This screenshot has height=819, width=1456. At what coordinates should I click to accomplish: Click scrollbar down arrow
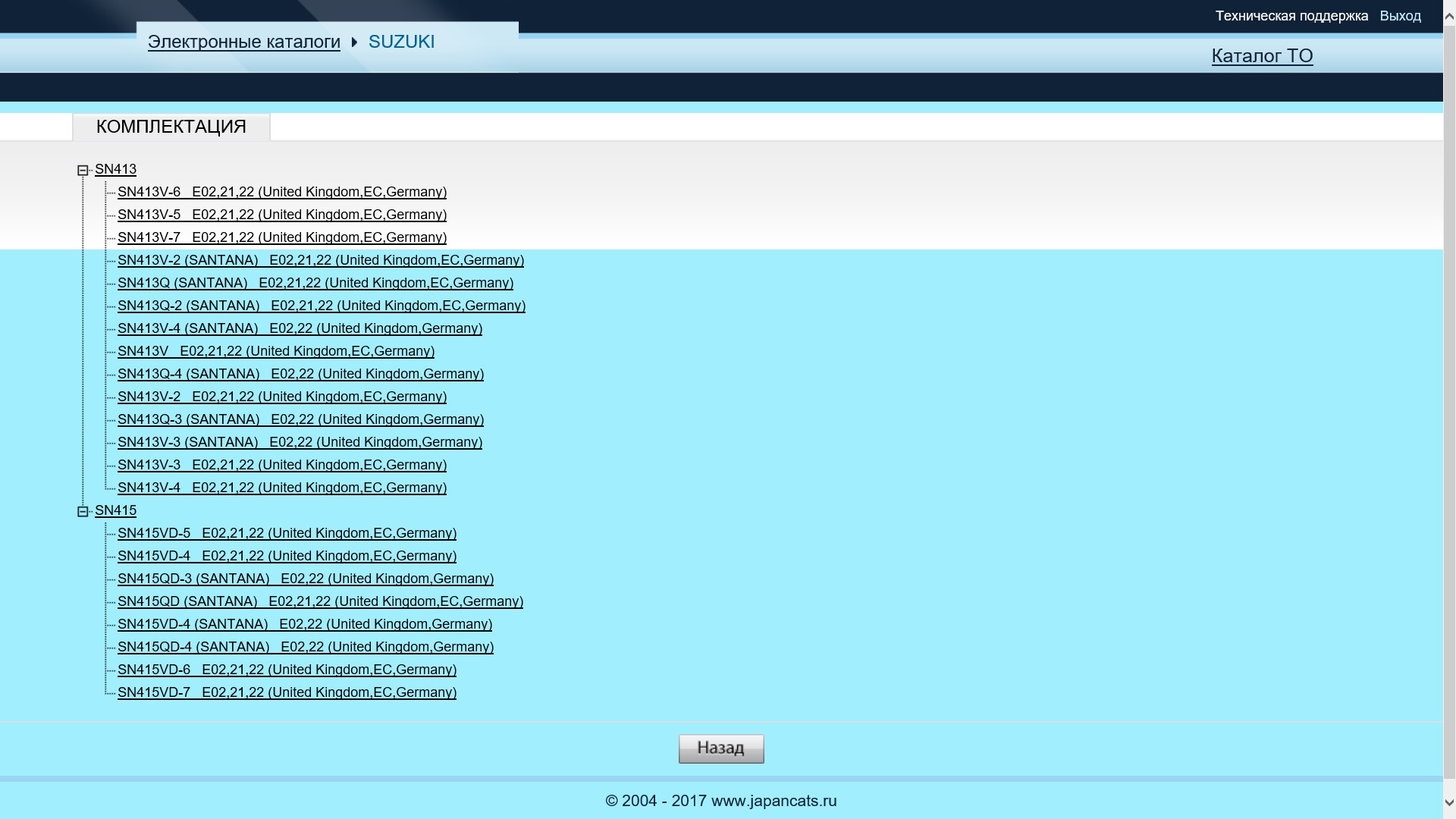click(1449, 802)
